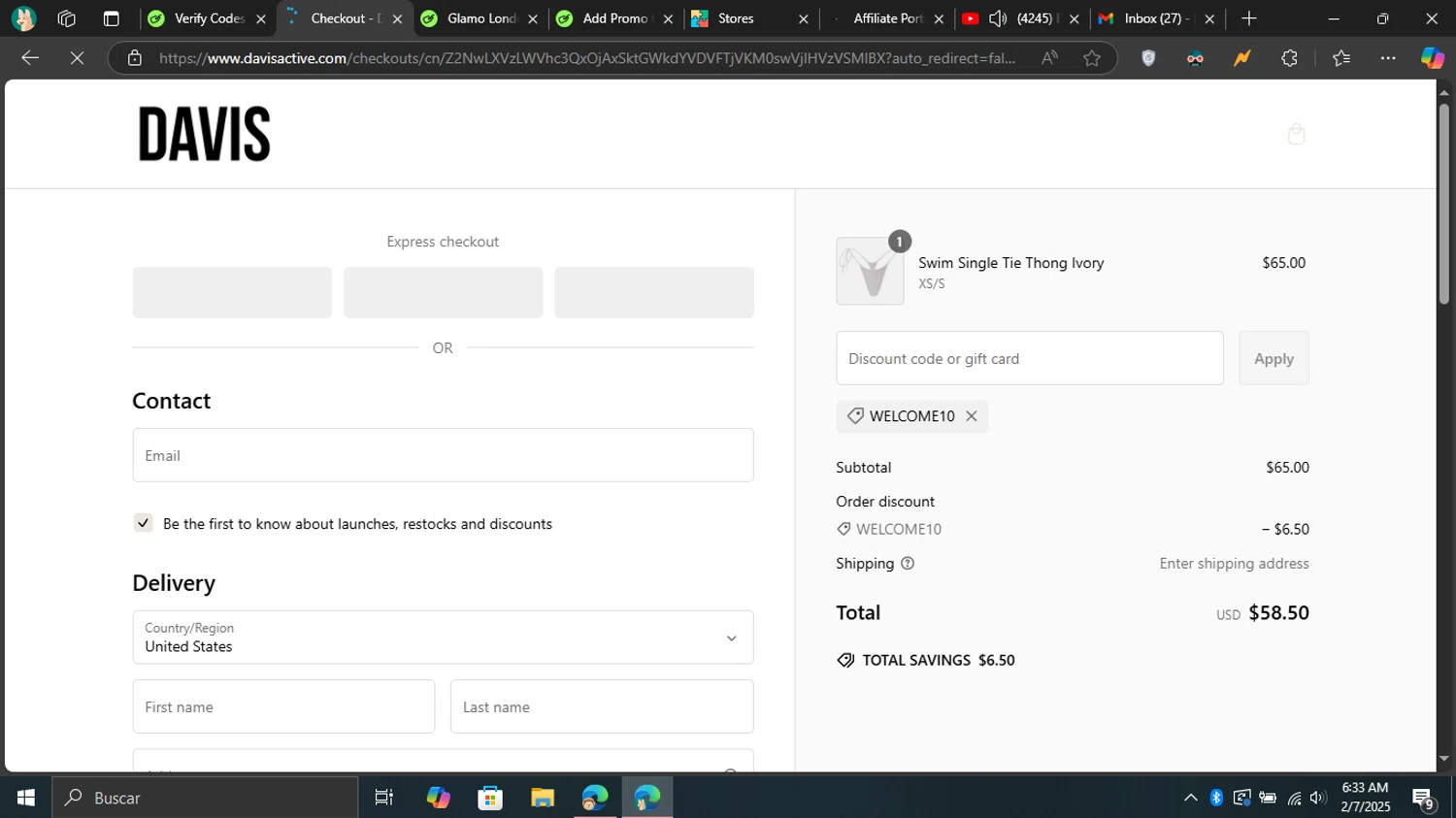Click the browser back arrow
The height and width of the screenshot is (818, 1456).
[x=30, y=58]
